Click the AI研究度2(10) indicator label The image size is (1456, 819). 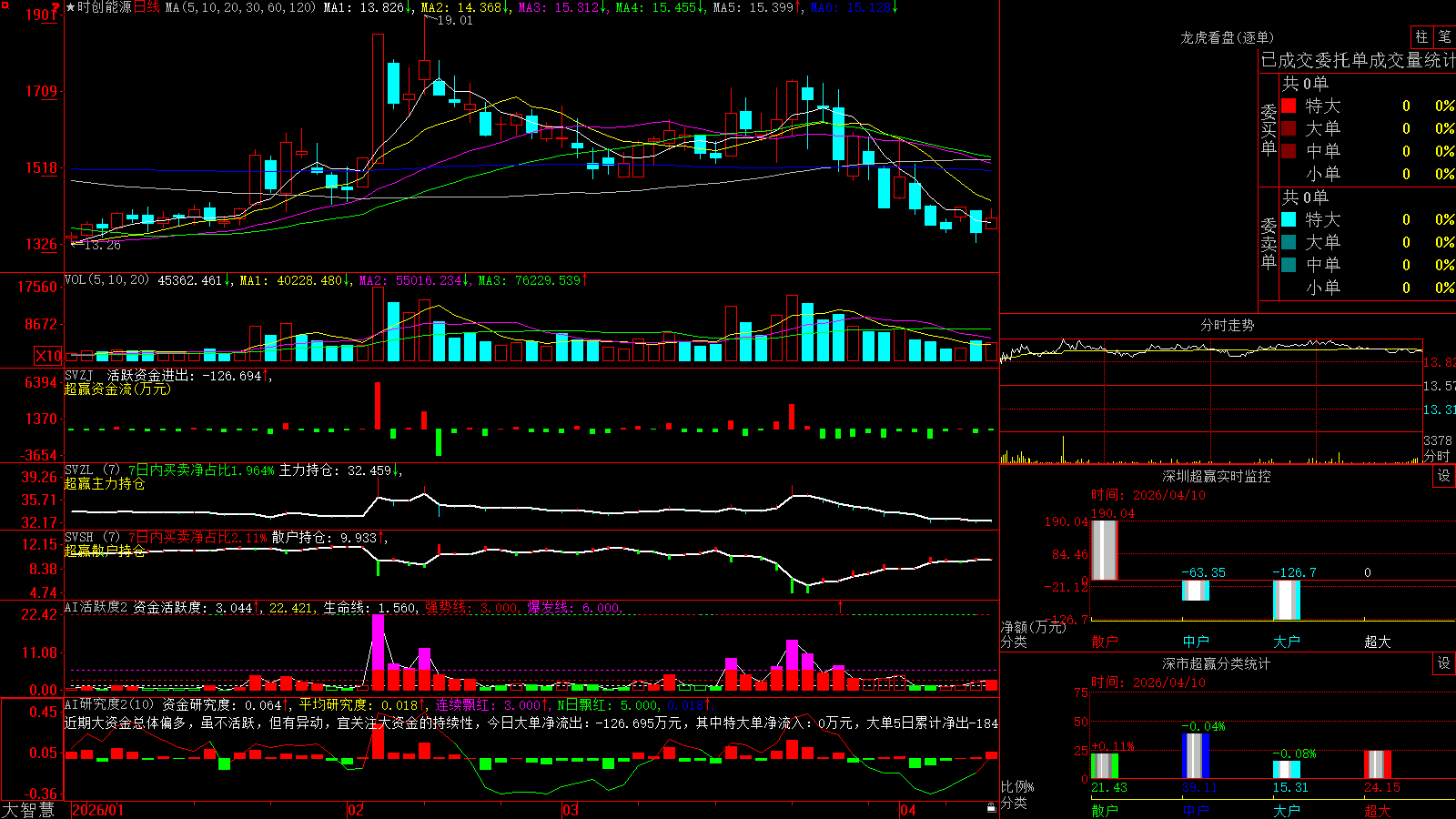click(109, 704)
